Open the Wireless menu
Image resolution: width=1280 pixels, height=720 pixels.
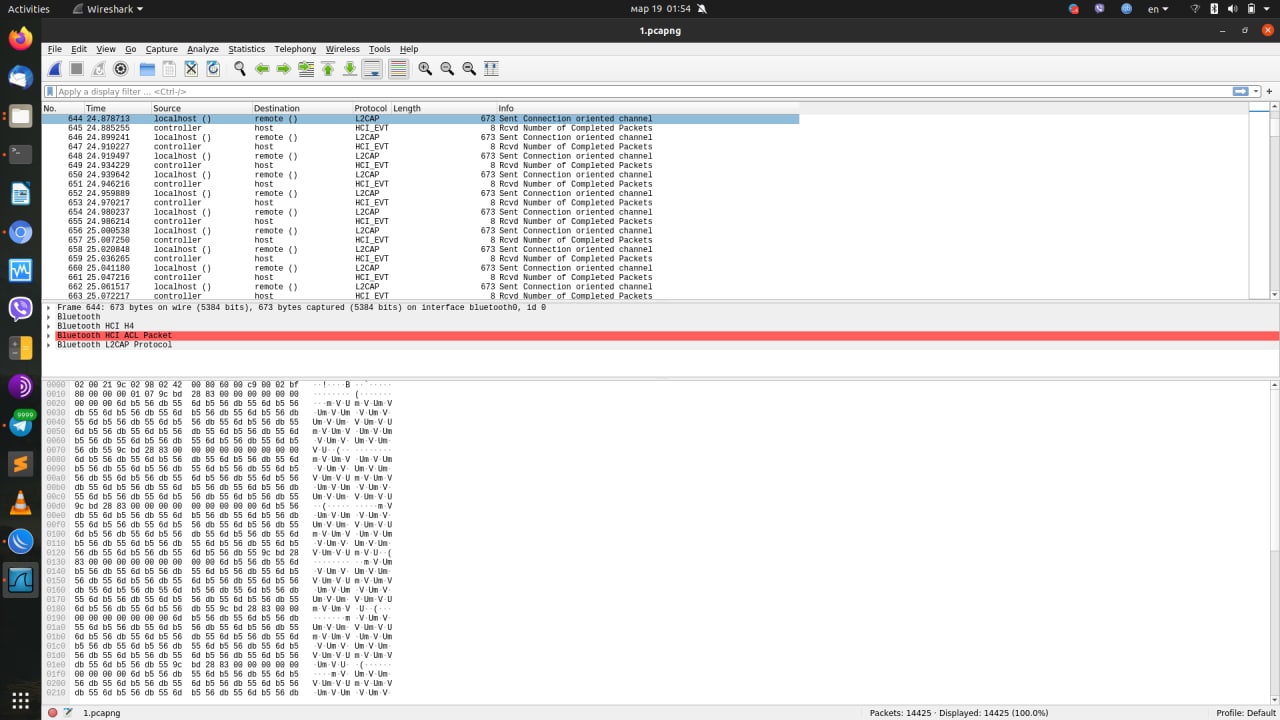coord(343,49)
